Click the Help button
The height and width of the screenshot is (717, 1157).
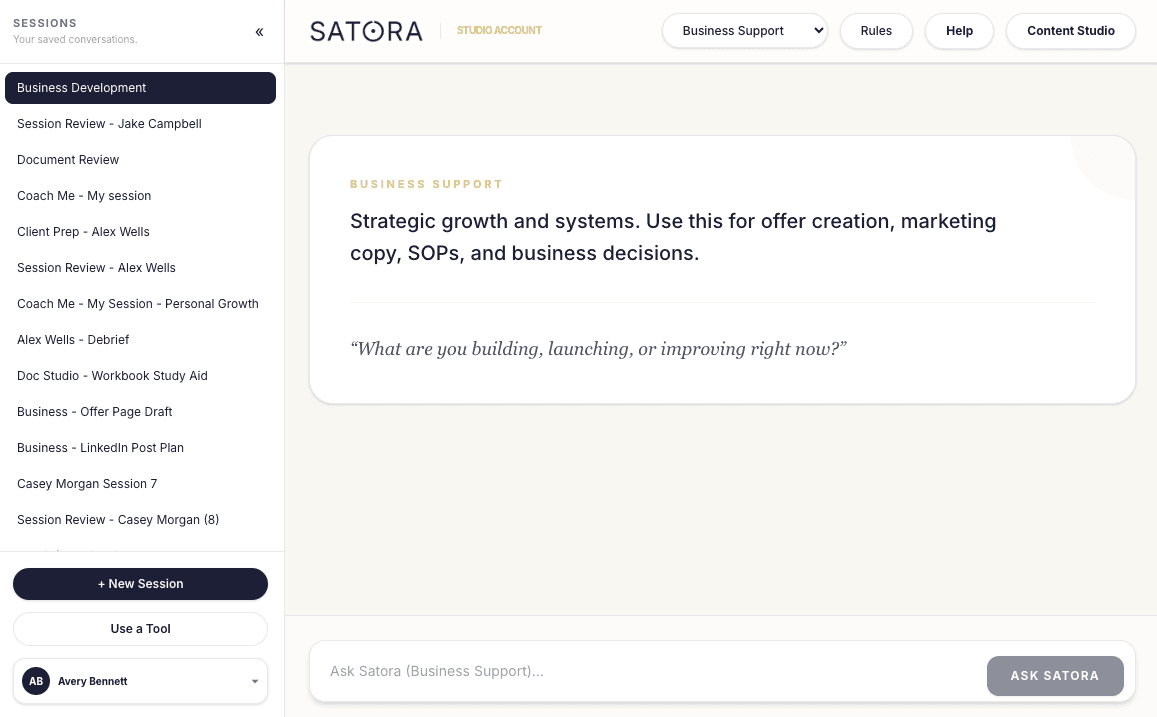click(x=959, y=31)
